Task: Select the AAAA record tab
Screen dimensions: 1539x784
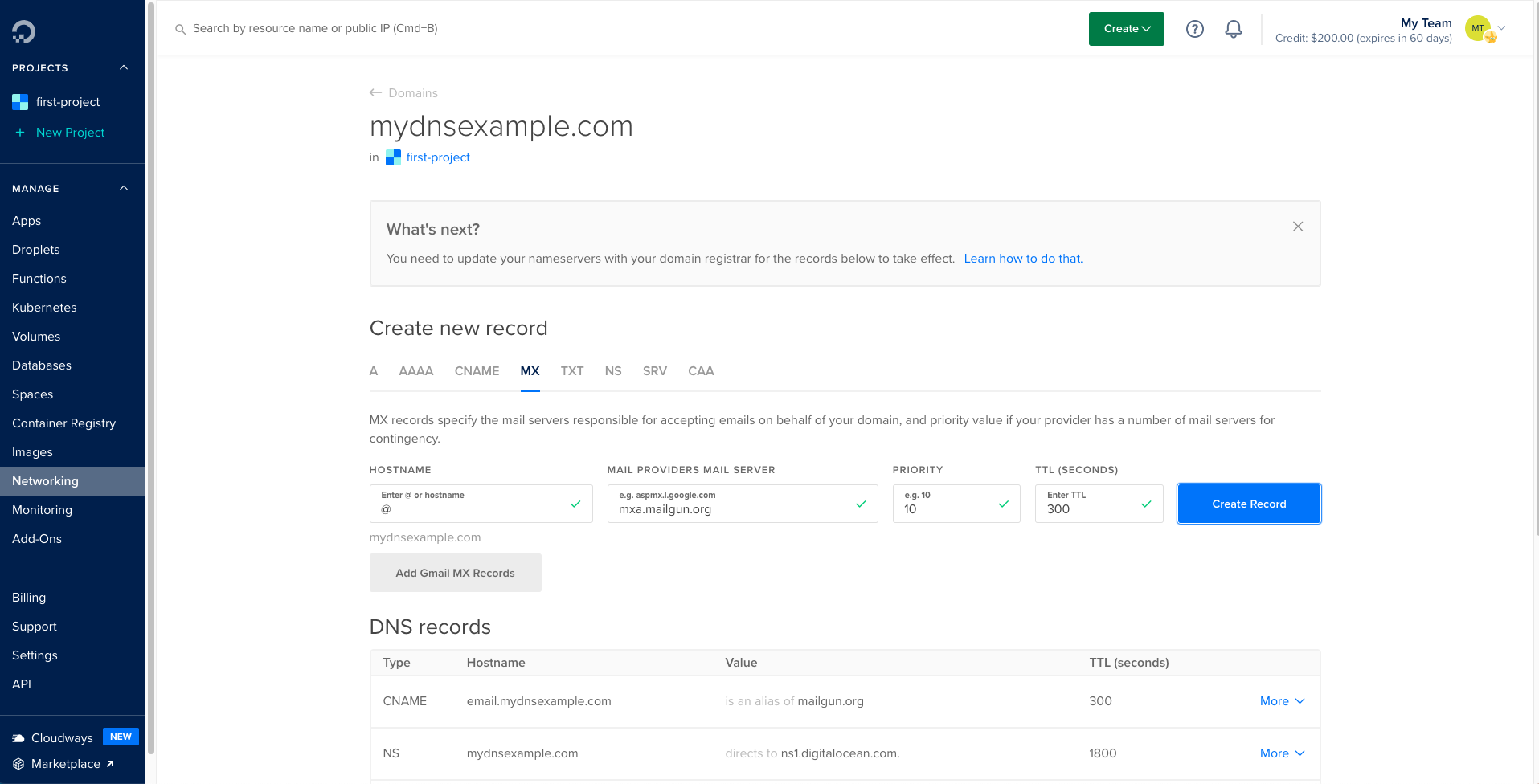Action: point(416,371)
